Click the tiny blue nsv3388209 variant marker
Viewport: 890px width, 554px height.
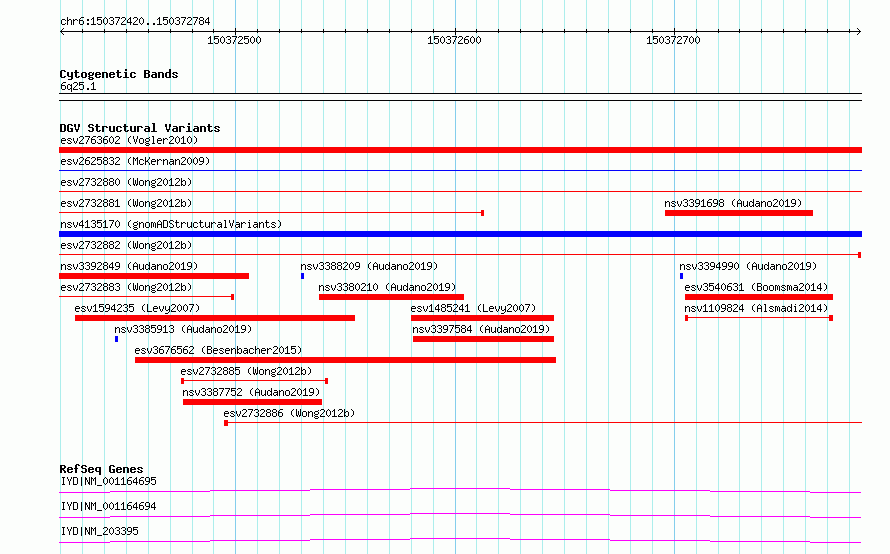point(303,276)
